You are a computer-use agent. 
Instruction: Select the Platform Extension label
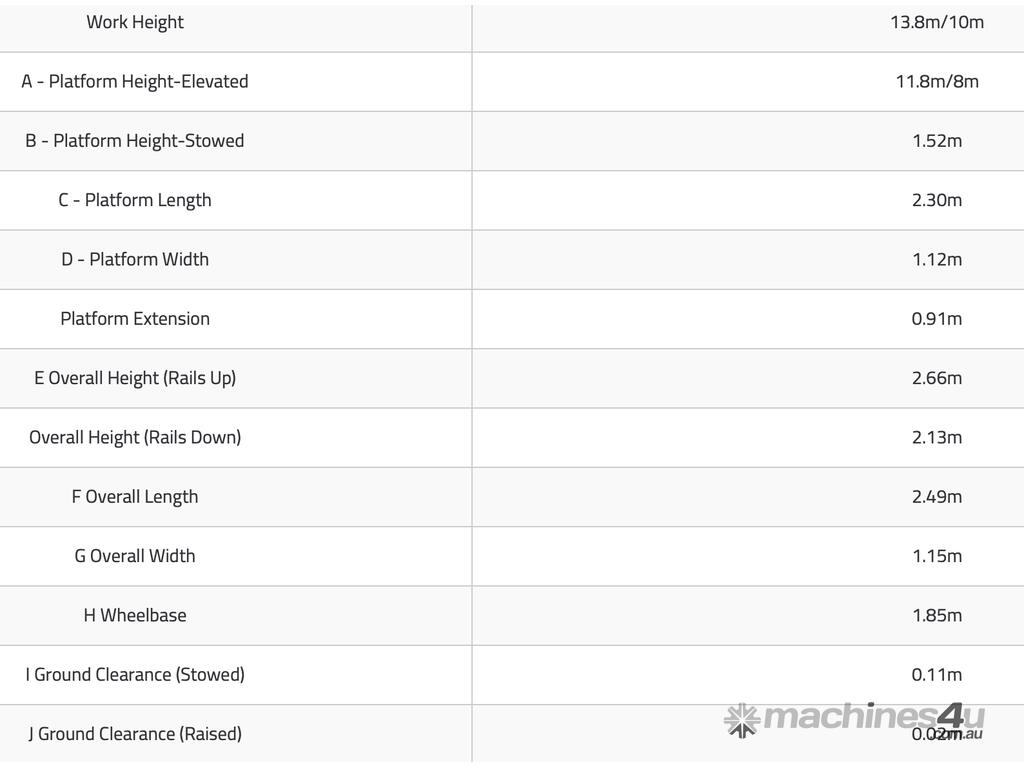coord(135,319)
